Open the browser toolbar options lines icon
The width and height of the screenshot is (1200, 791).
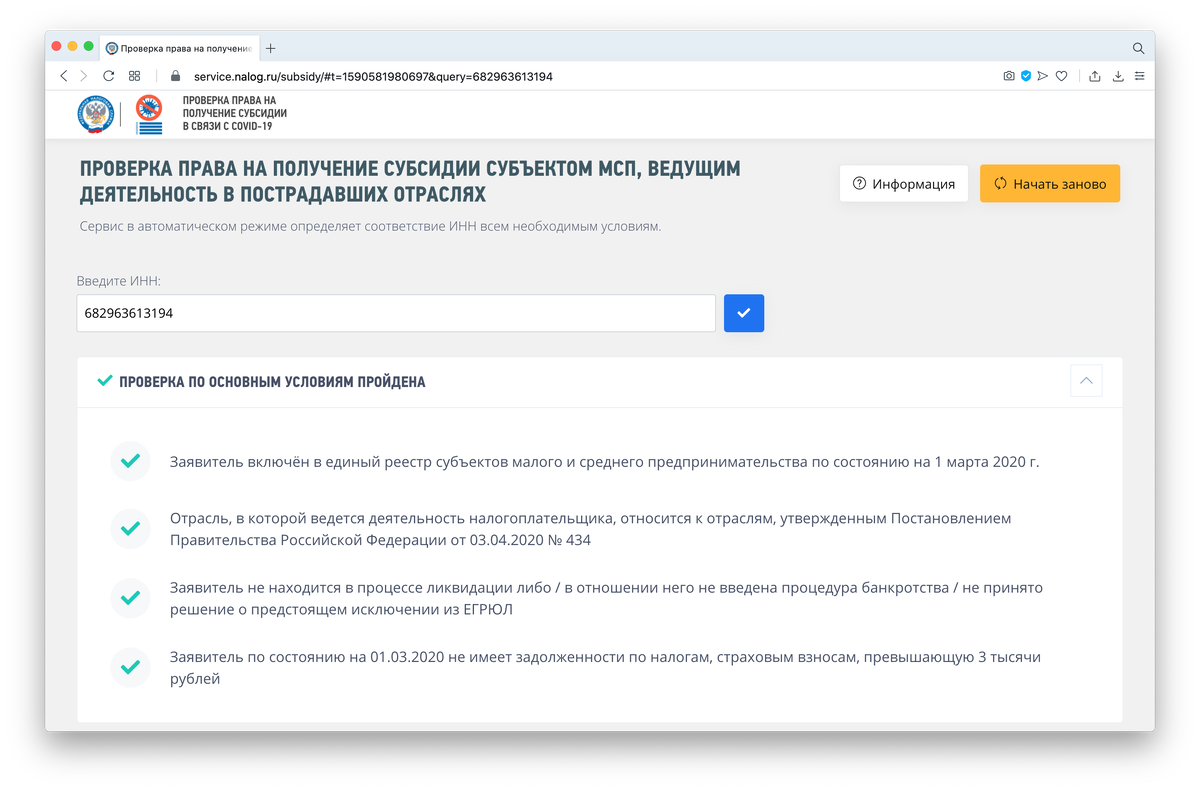pos(1140,75)
